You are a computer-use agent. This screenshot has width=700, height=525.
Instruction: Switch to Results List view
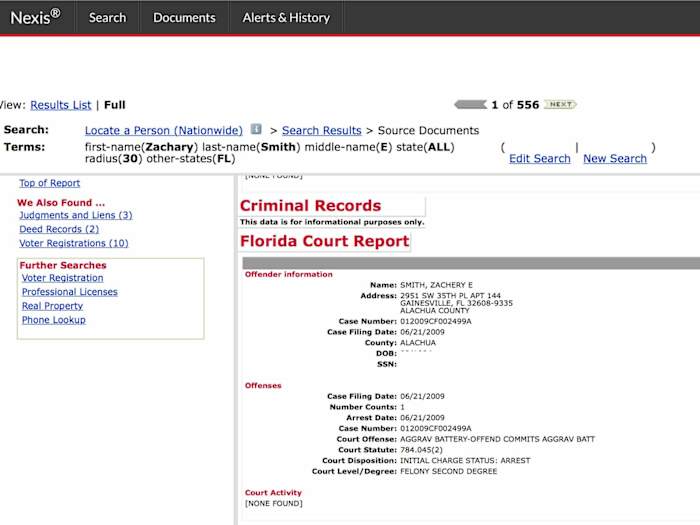(x=61, y=105)
